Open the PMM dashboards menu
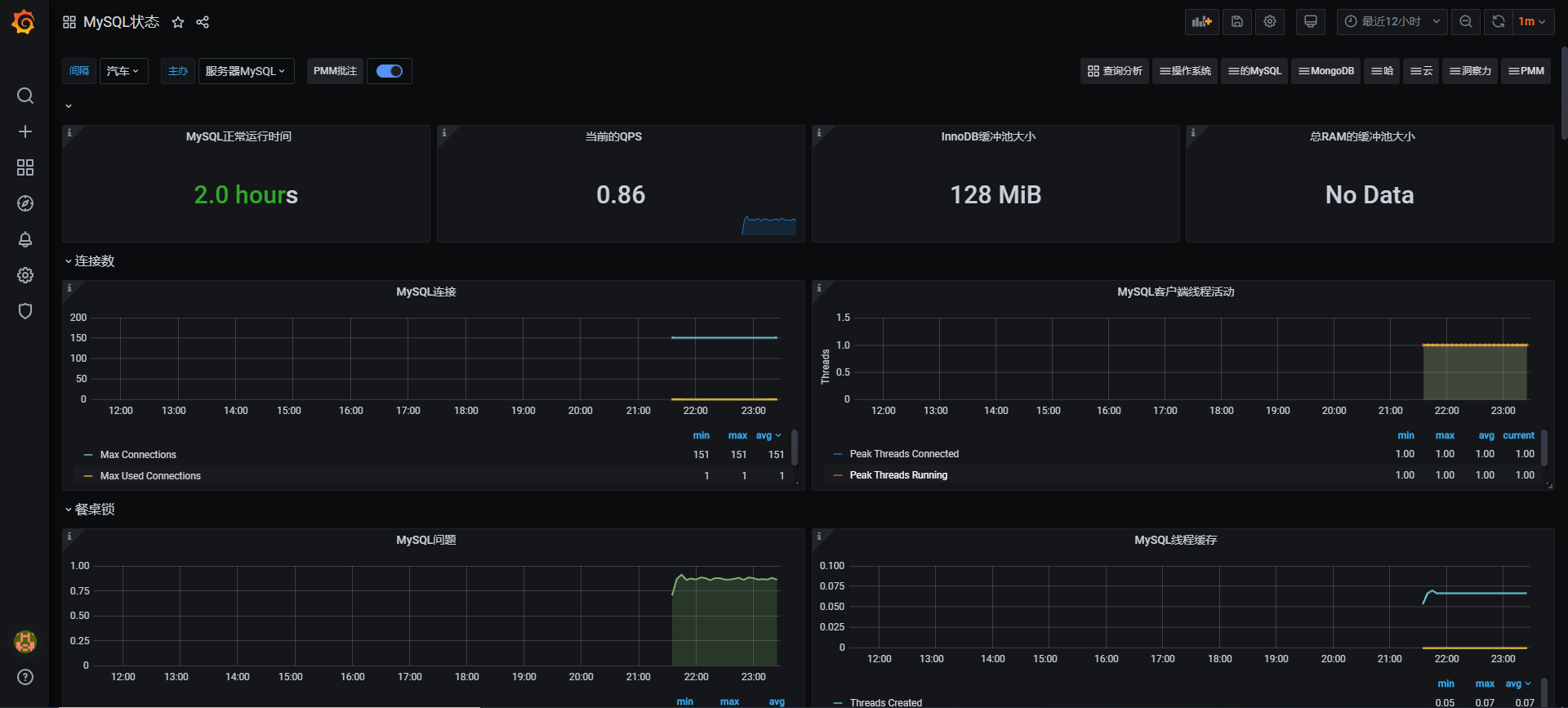 (x=1526, y=71)
